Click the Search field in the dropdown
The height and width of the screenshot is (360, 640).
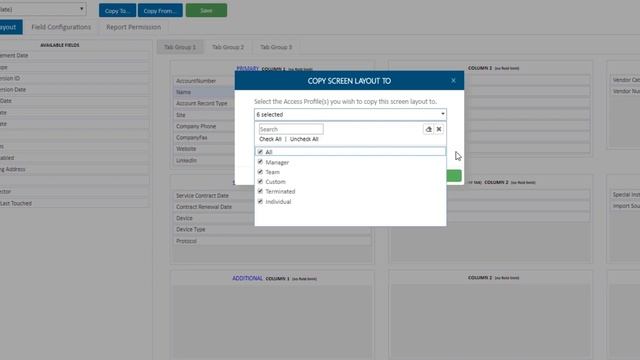tap(291, 129)
